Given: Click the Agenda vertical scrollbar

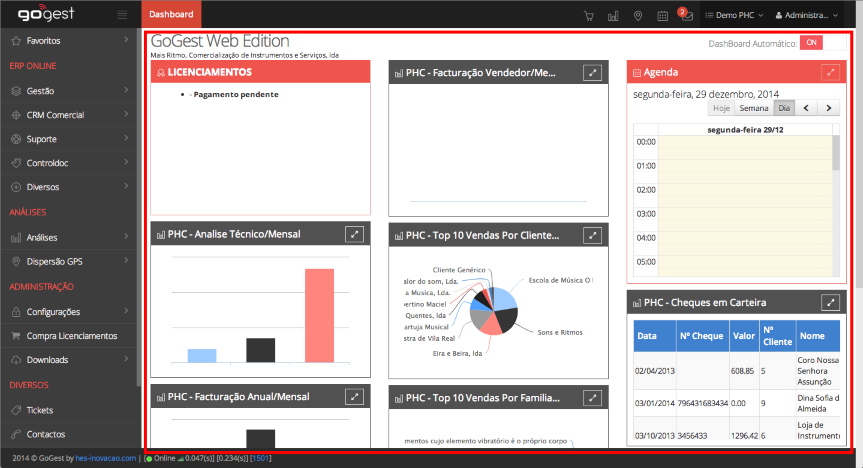Looking at the screenshot, I should click(x=836, y=152).
